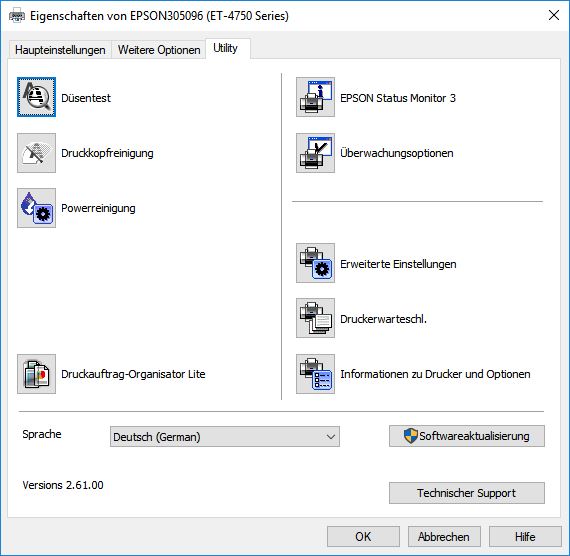Viewport: 570px width, 556px height.
Task: Click Erweiterte Einstellungen label text
Action: click(398, 264)
